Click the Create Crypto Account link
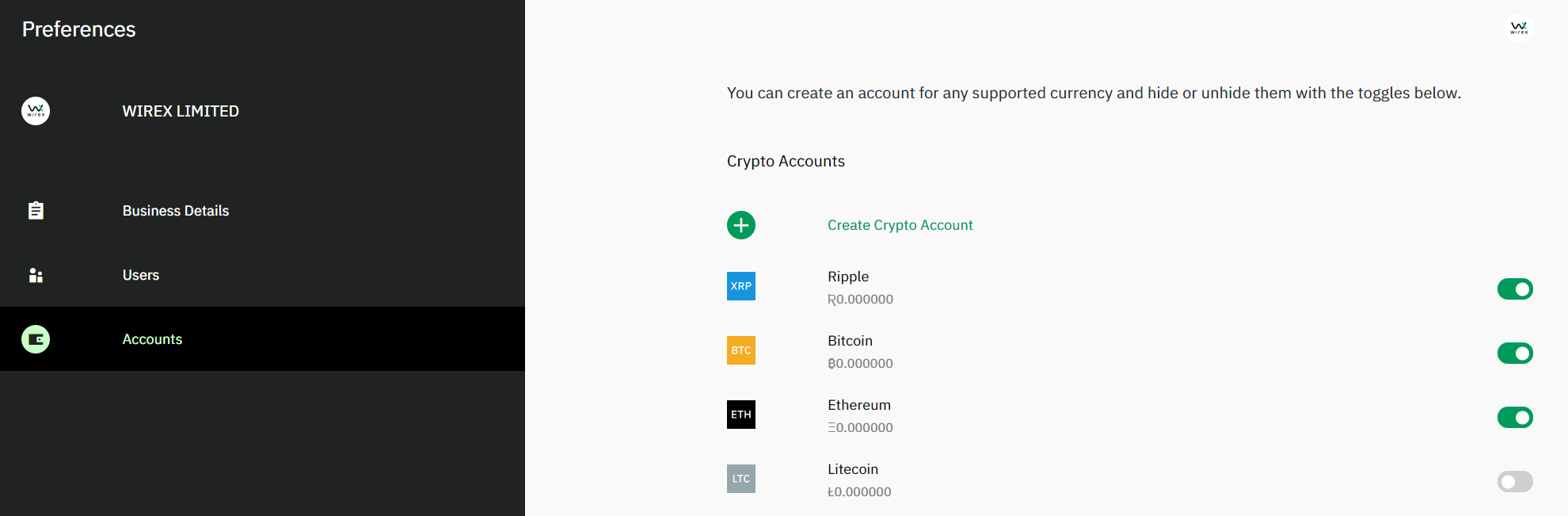Viewport: 1568px width, 516px height. [x=900, y=225]
